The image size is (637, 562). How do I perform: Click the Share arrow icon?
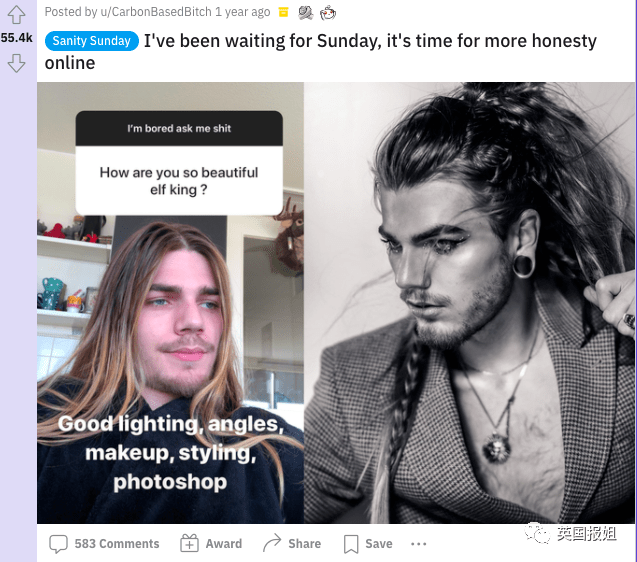[x=272, y=542]
